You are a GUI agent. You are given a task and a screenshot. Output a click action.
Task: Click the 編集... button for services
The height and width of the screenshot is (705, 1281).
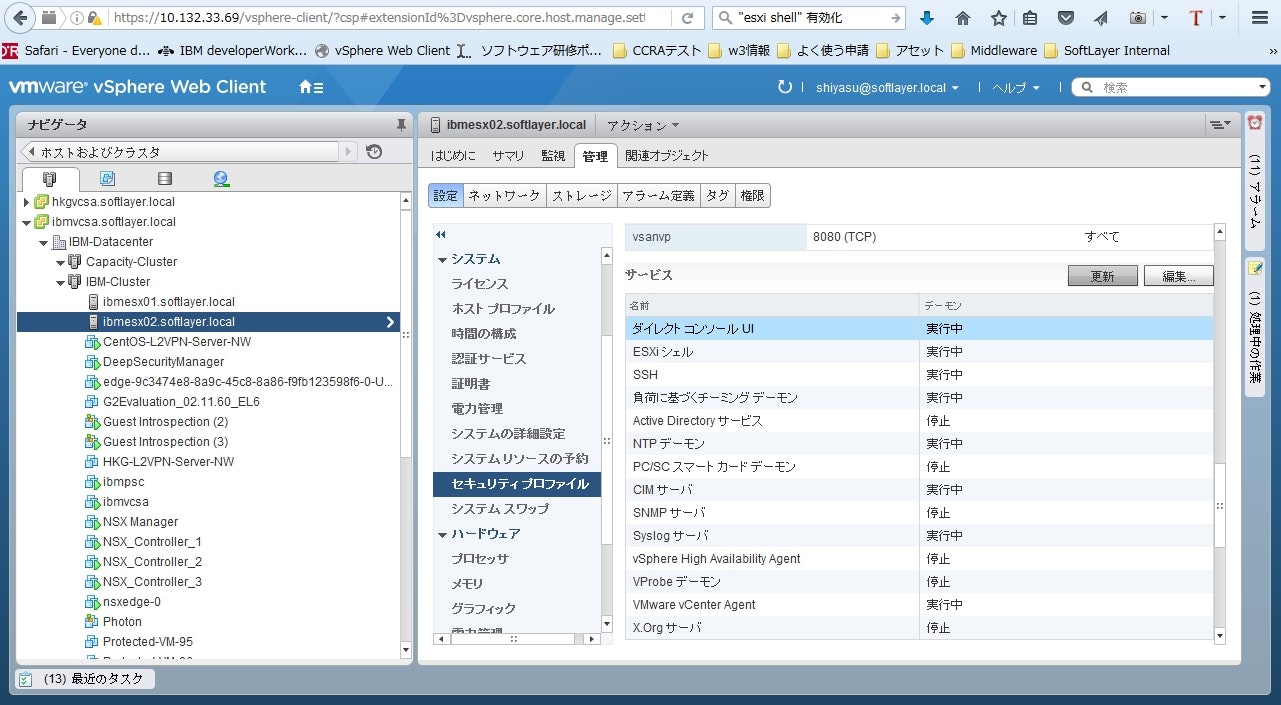[x=1179, y=276]
